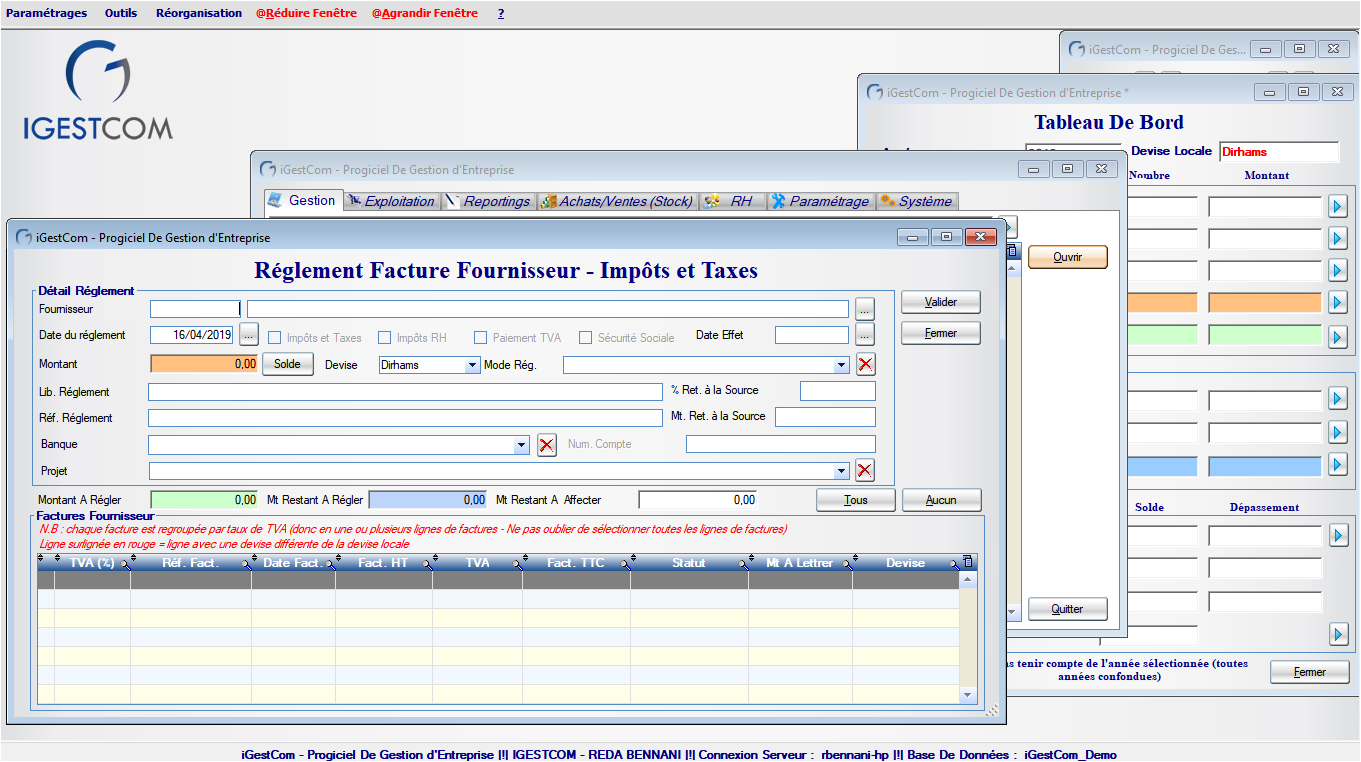1361x762 pixels.
Task: Arrow button on Tableau De Bord orange row
Action: tap(1338, 302)
